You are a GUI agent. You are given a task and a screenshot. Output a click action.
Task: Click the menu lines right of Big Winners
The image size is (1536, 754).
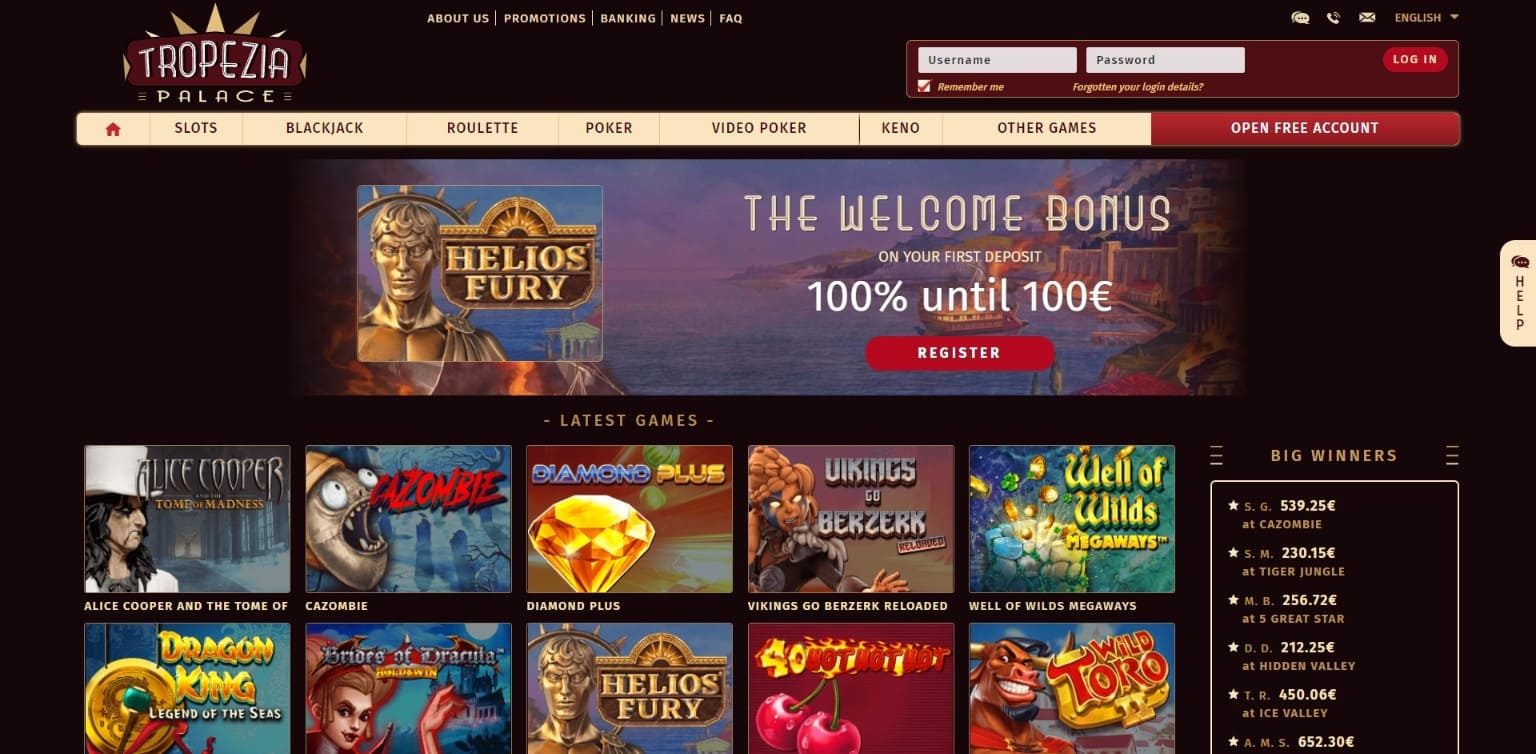(x=1452, y=455)
